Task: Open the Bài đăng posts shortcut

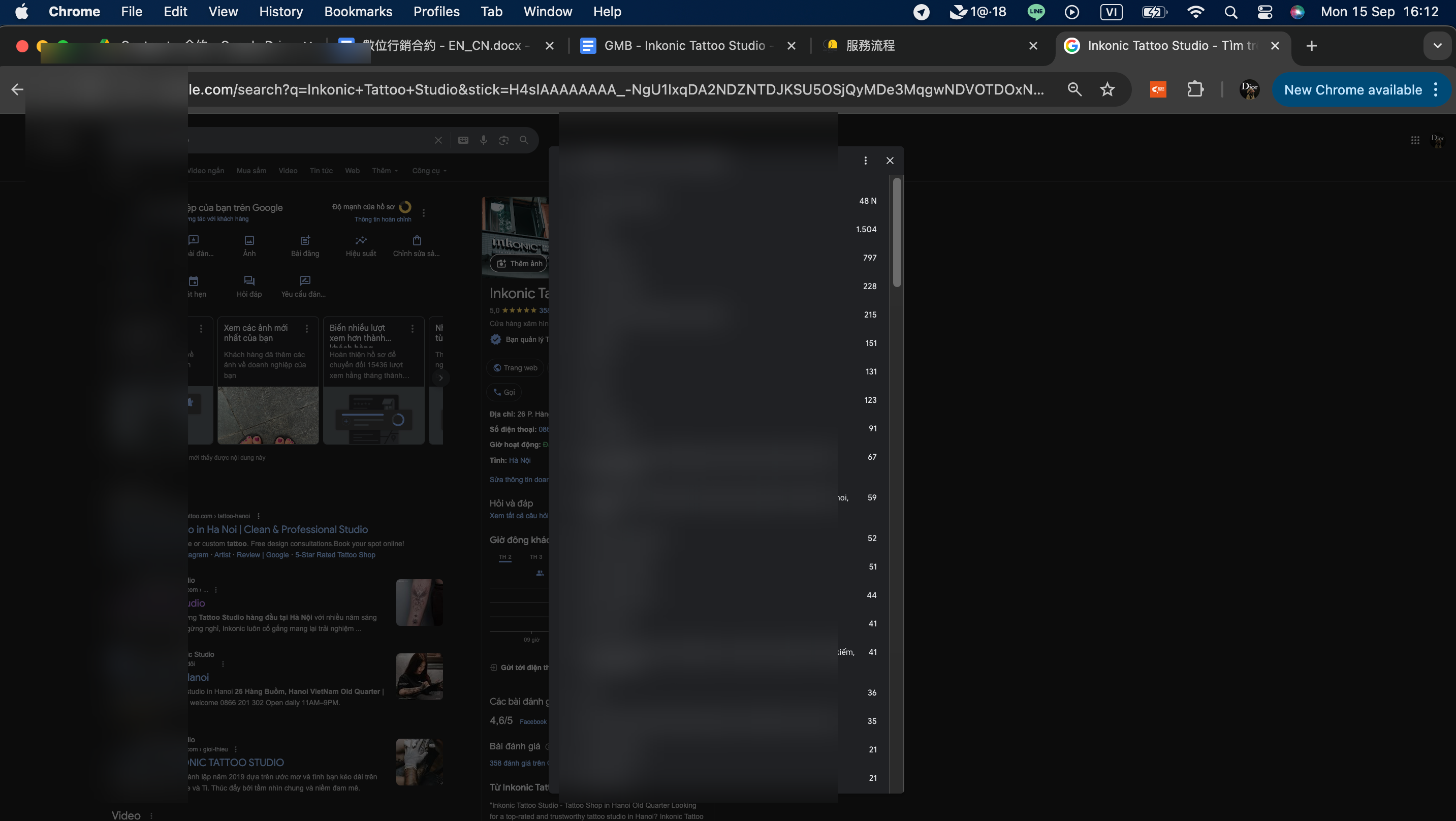Action: [305, 246]
